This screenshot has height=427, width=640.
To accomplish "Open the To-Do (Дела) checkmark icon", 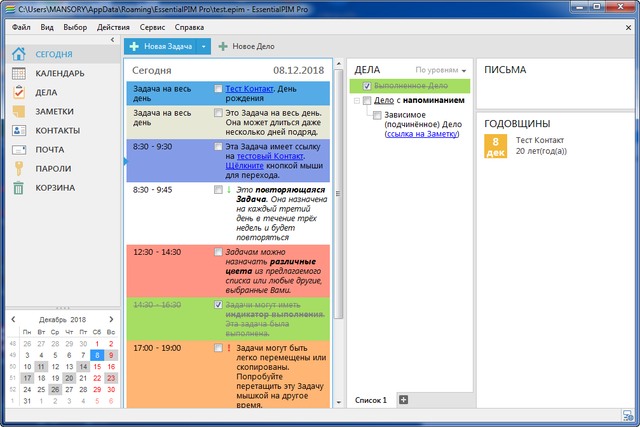I will click(19, 92).
